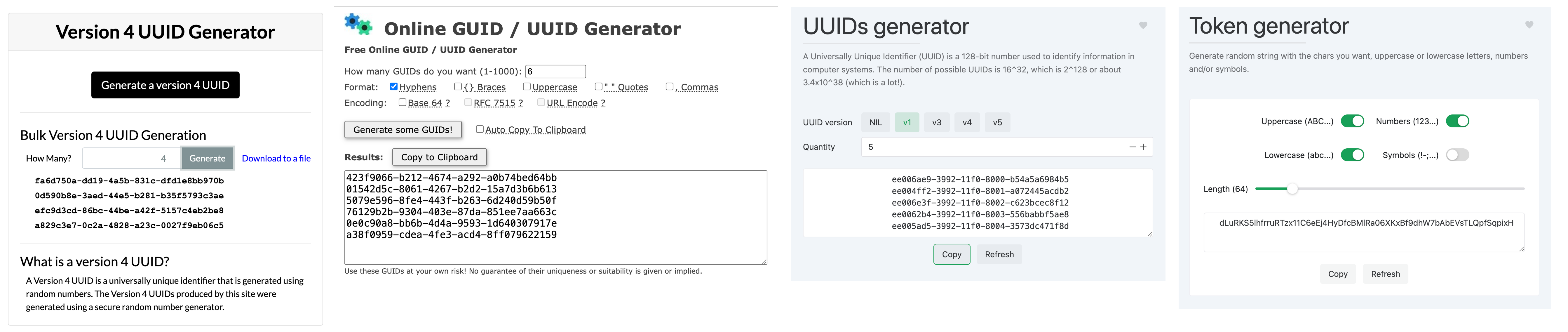Enable the Uppercase format checkbox
The height and width of the screenshot is (332, 1568).
click(527, 86)
